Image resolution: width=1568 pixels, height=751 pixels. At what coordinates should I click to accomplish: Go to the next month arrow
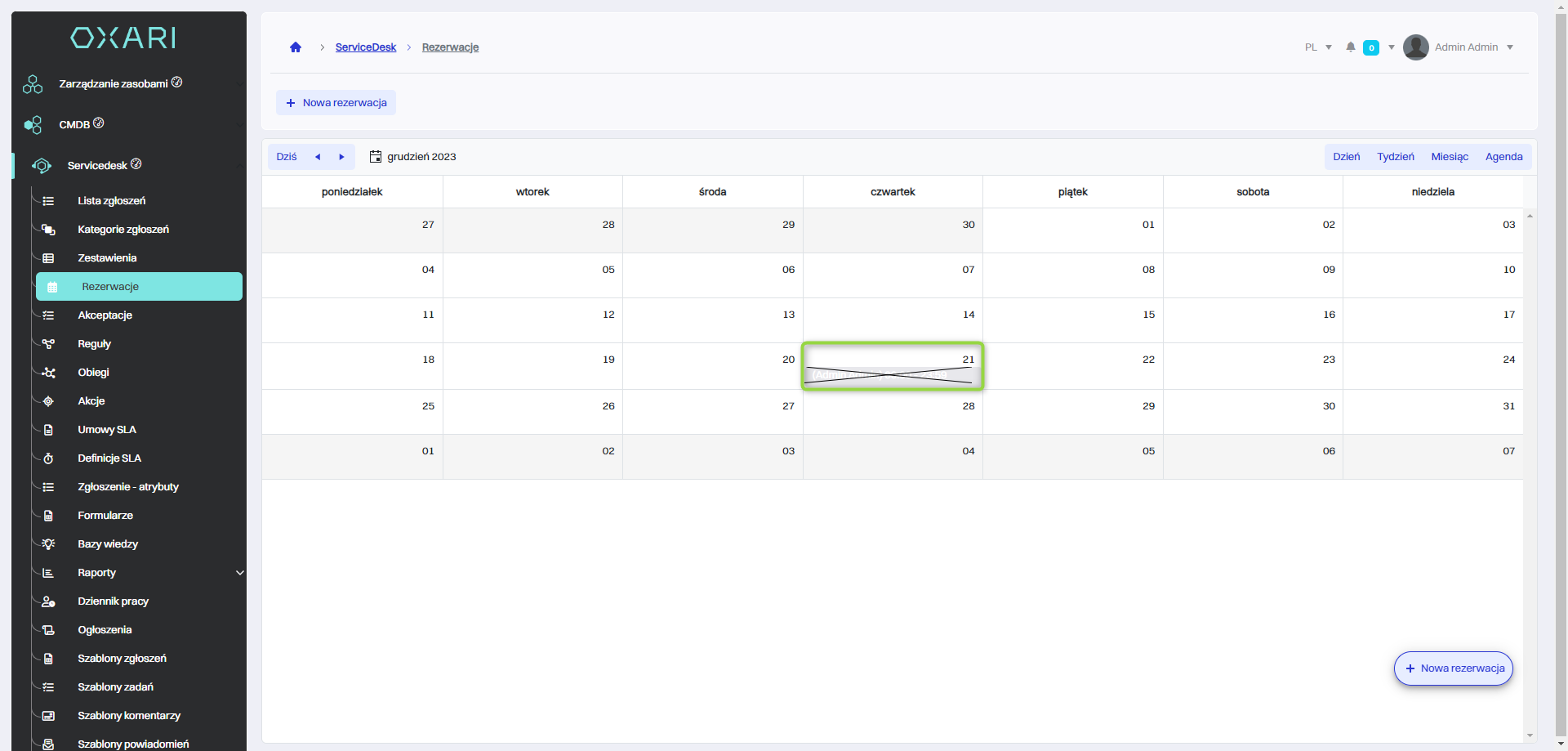341,157
